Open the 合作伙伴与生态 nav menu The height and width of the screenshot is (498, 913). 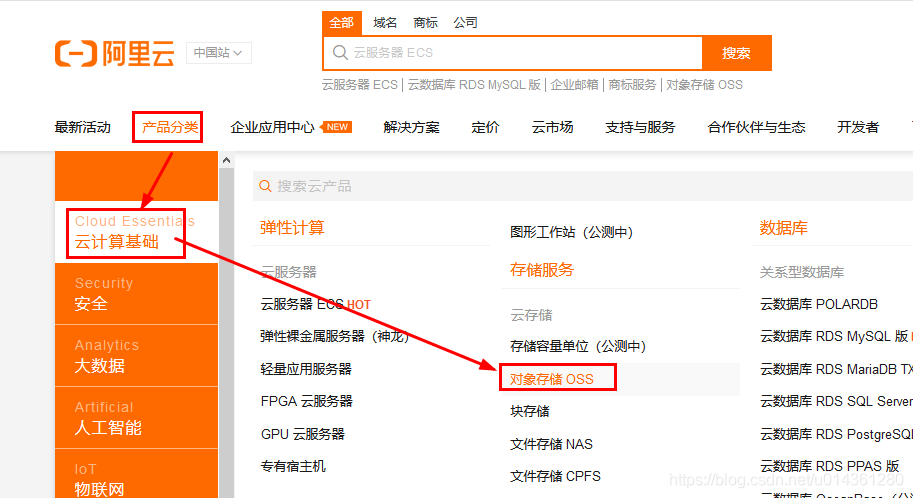[756, 127]
